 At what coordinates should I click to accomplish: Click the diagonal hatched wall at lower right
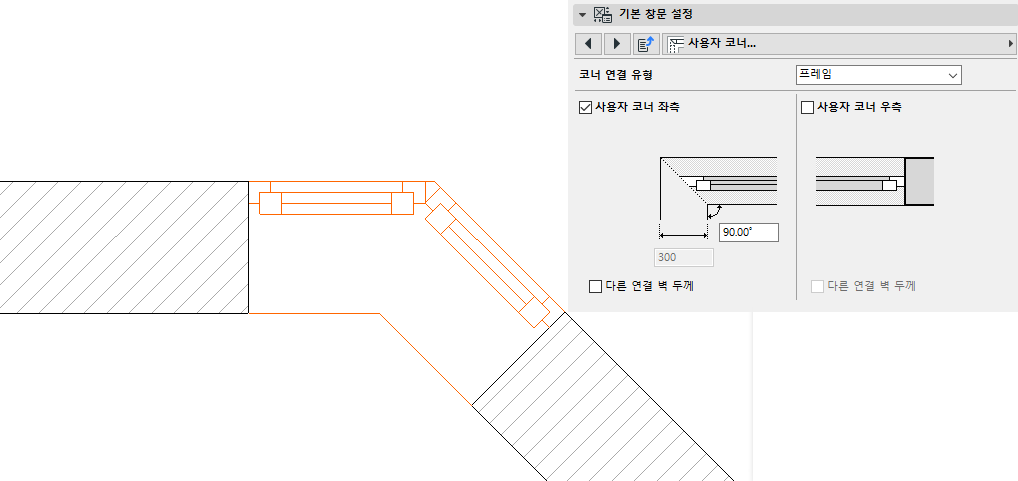coord(604,397)
